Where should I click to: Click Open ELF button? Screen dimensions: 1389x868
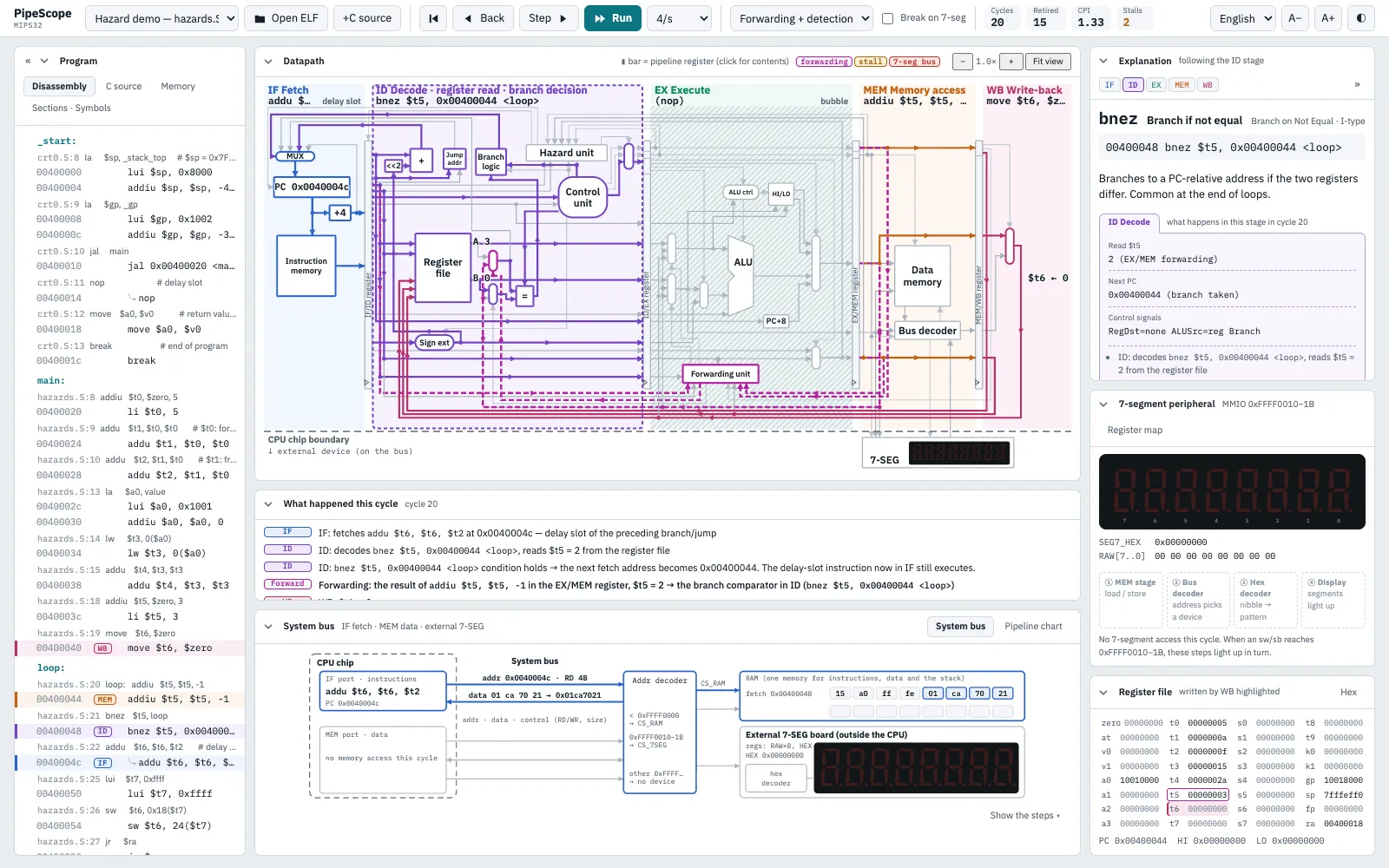[286, 18]
